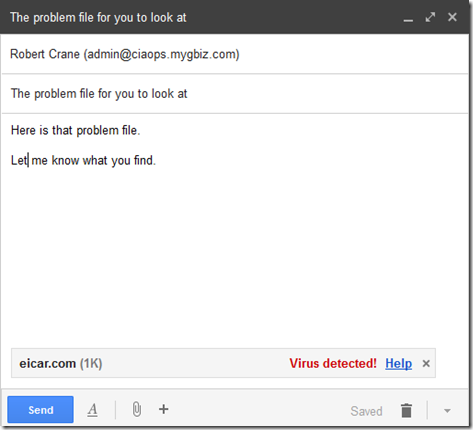Place cursor in the 'Let me know what you find.' line

coord(83,160)
